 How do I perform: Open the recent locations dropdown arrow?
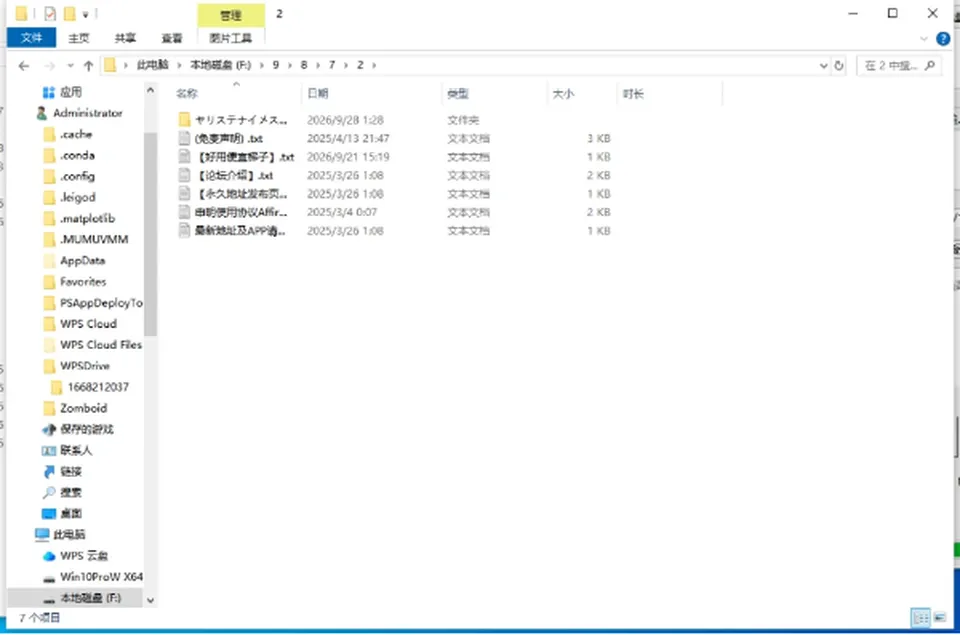(x=70, y=66)
